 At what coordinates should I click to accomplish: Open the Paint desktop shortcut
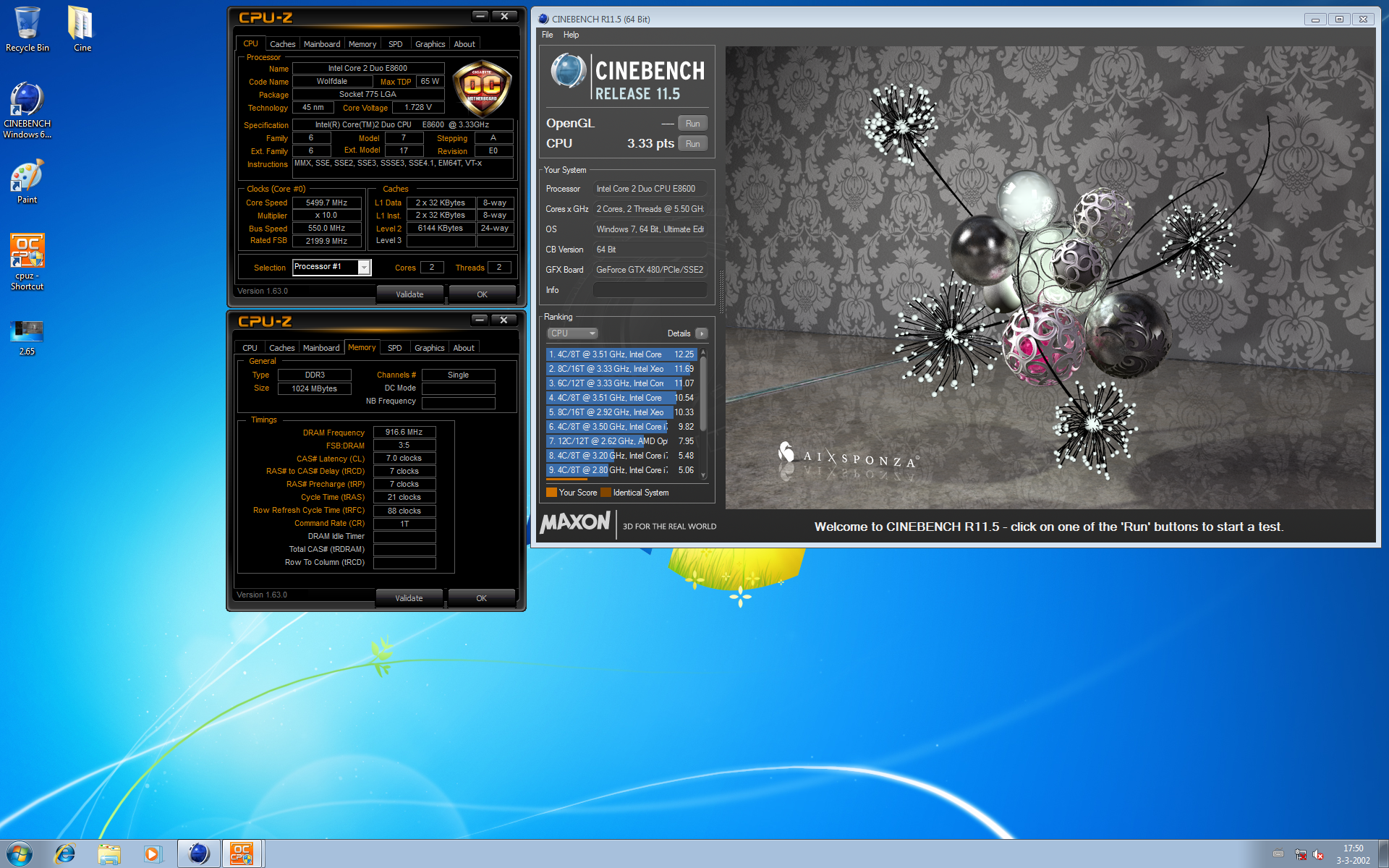pos(27,182)
